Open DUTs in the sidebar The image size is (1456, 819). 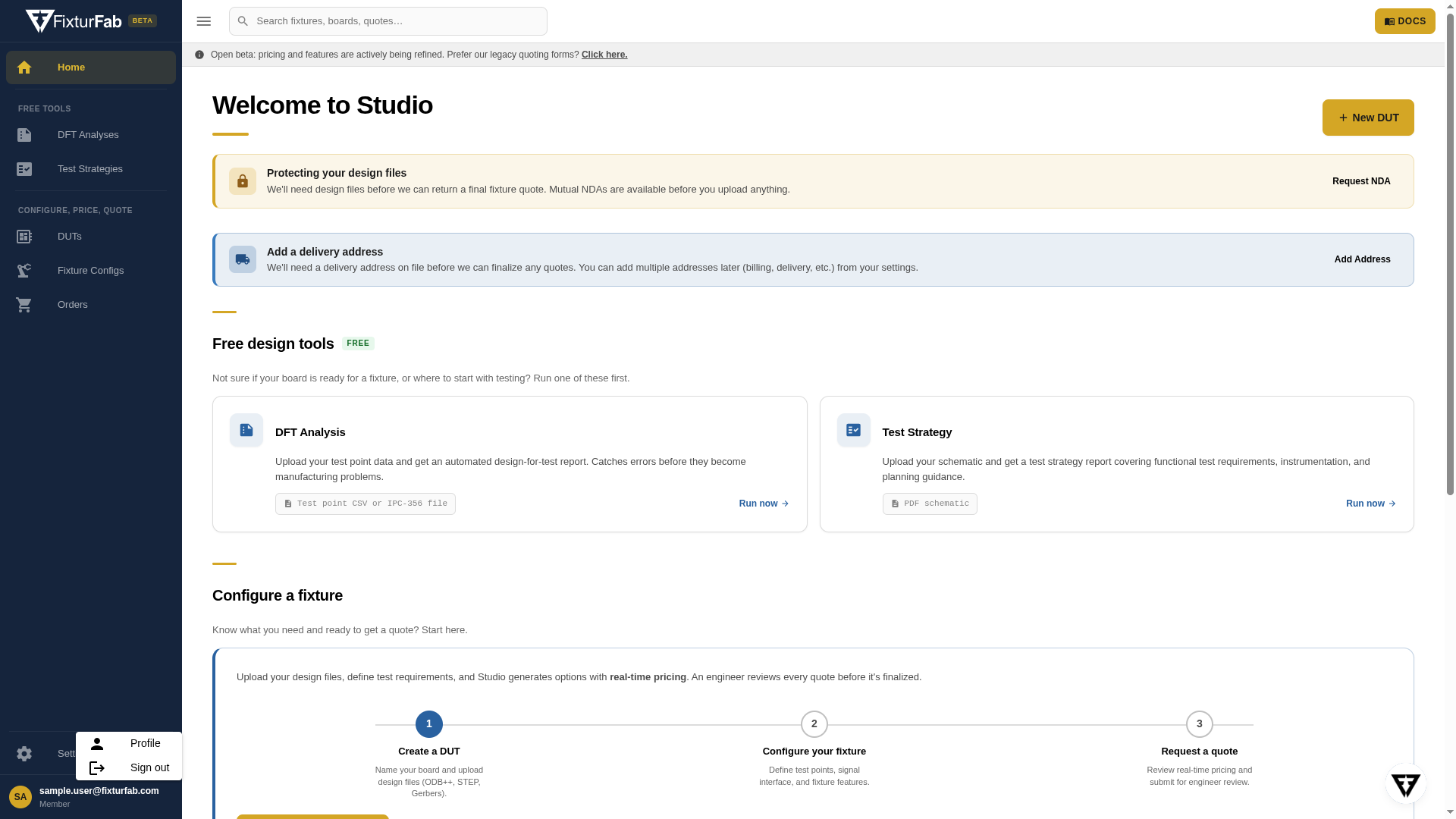(x=91, y=237)
